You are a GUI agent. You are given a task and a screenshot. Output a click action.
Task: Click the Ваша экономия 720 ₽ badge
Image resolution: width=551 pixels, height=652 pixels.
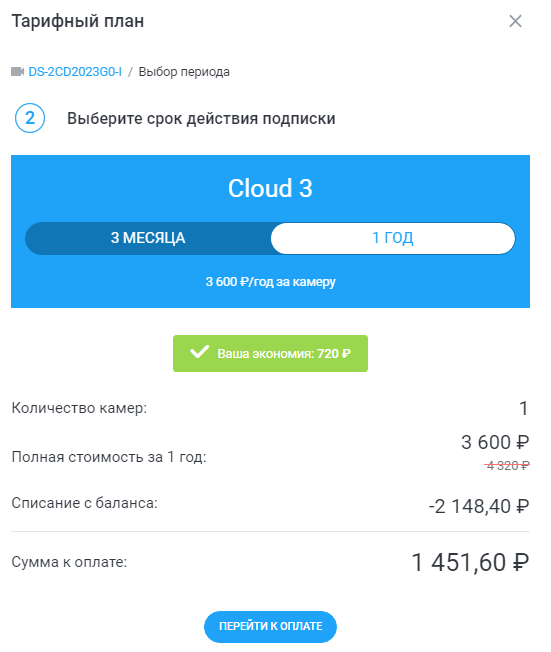270,353
